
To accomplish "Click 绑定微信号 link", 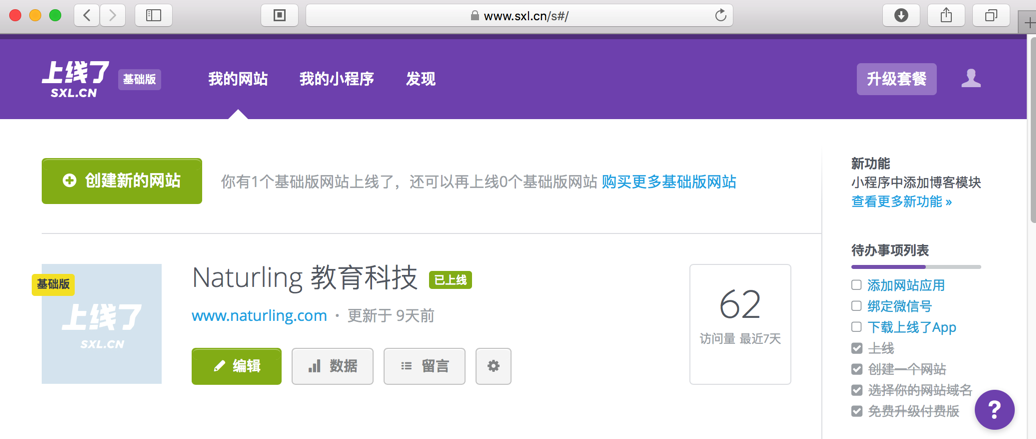I will point(899,306).
